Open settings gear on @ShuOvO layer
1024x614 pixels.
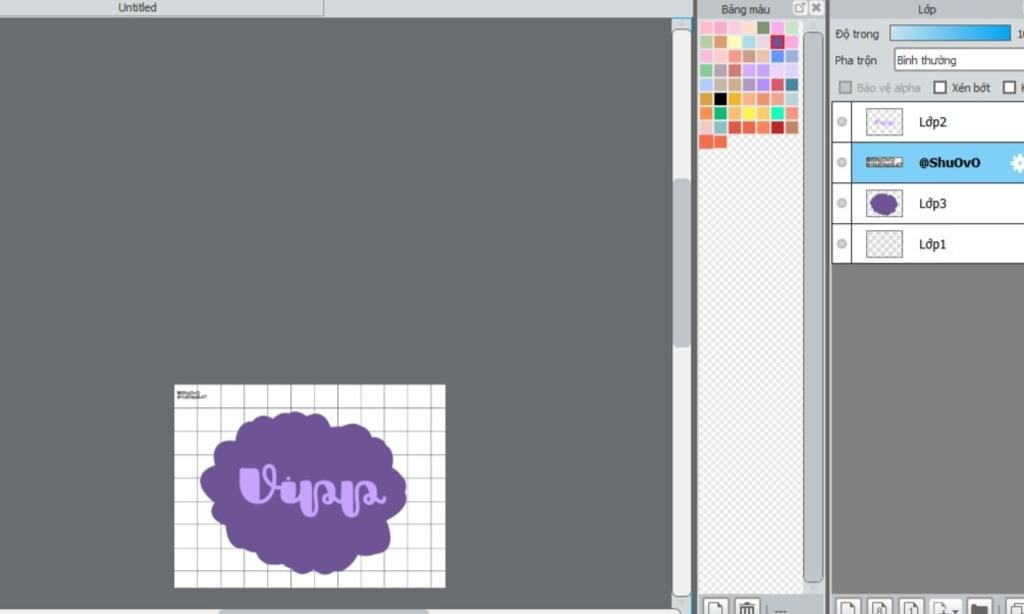(x=1017, y=163)
